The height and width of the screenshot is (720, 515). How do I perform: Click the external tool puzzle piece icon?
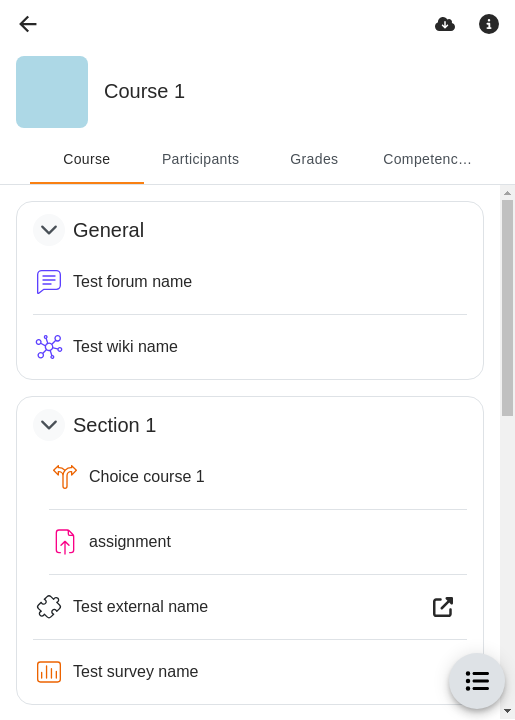point(49,607)
